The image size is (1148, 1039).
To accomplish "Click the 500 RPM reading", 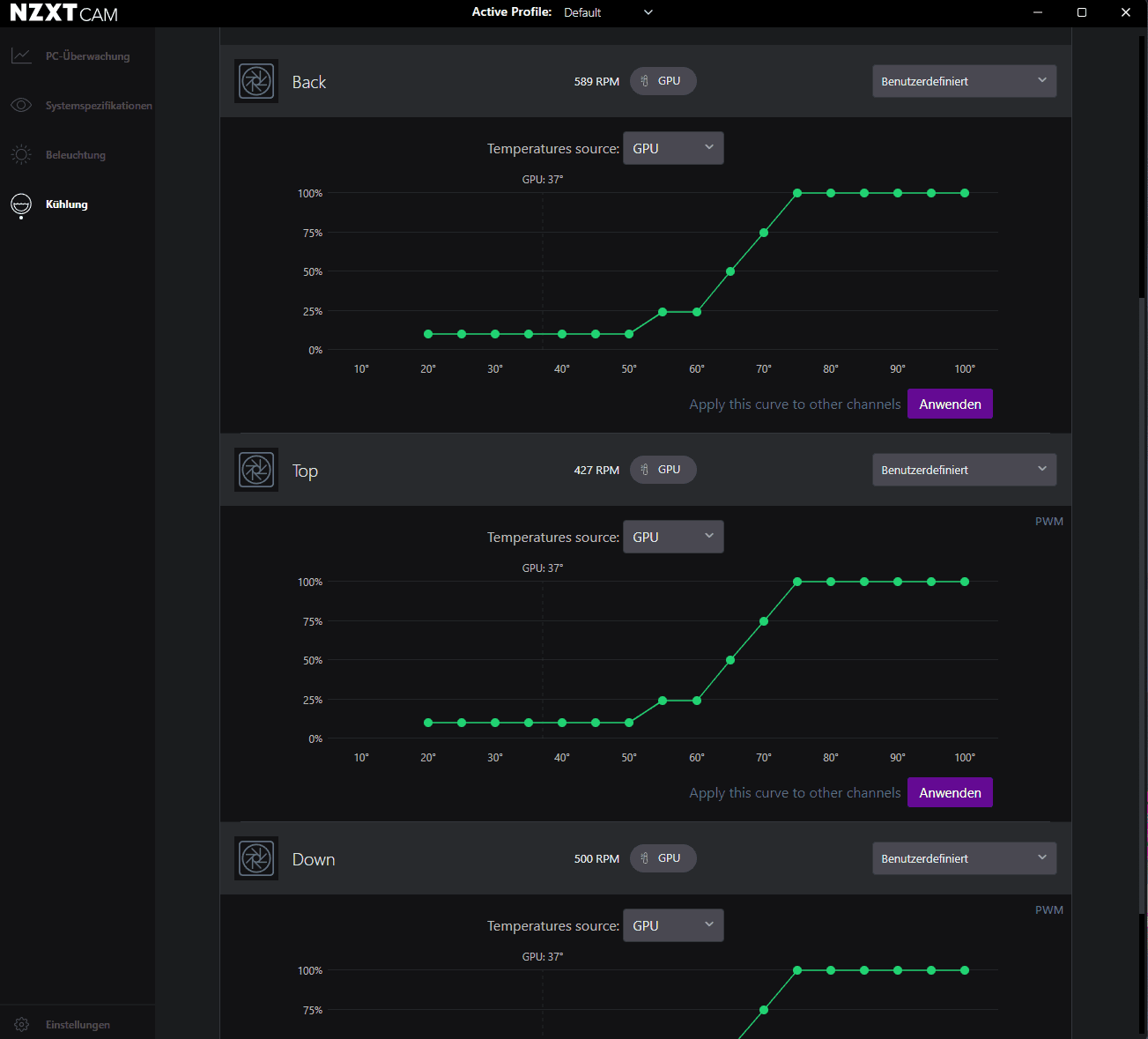I will [x=596, y=858].
